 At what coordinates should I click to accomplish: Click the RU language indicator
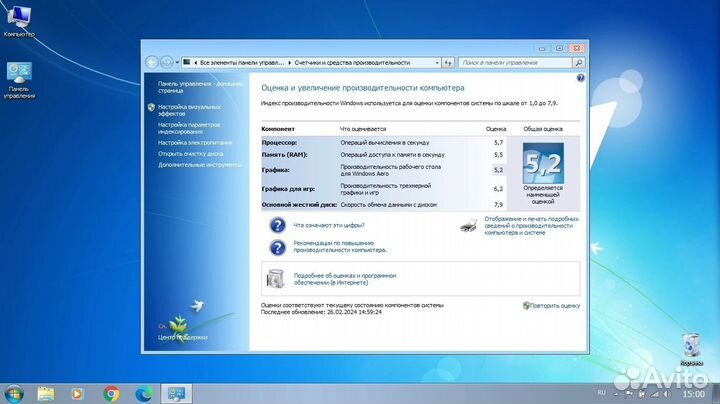point(602,393)
